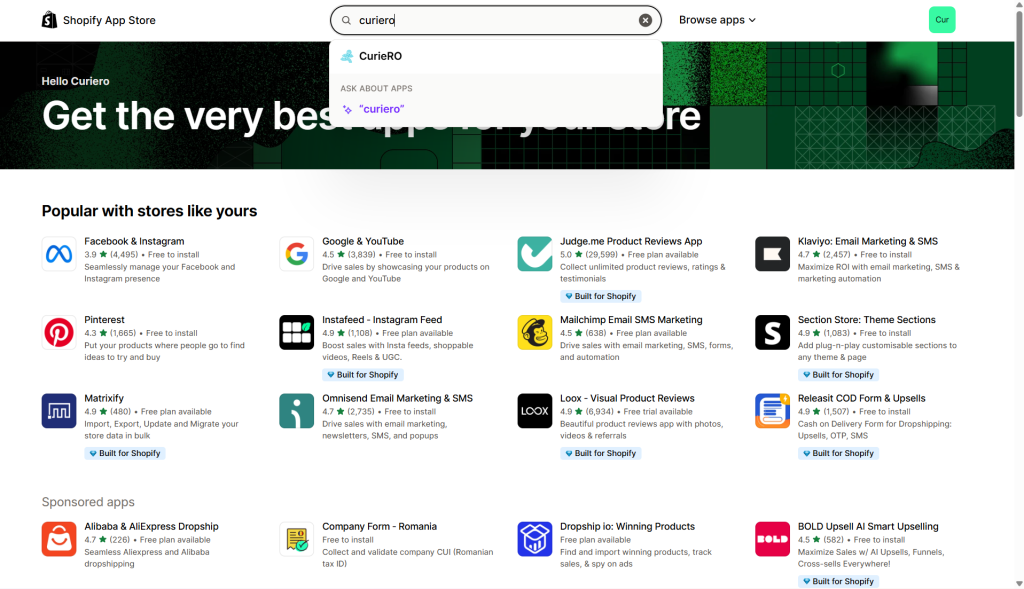Open Facebook & Instagram app title link
The height and width of the screenshot is (589, 1024).
click(134, 241)
